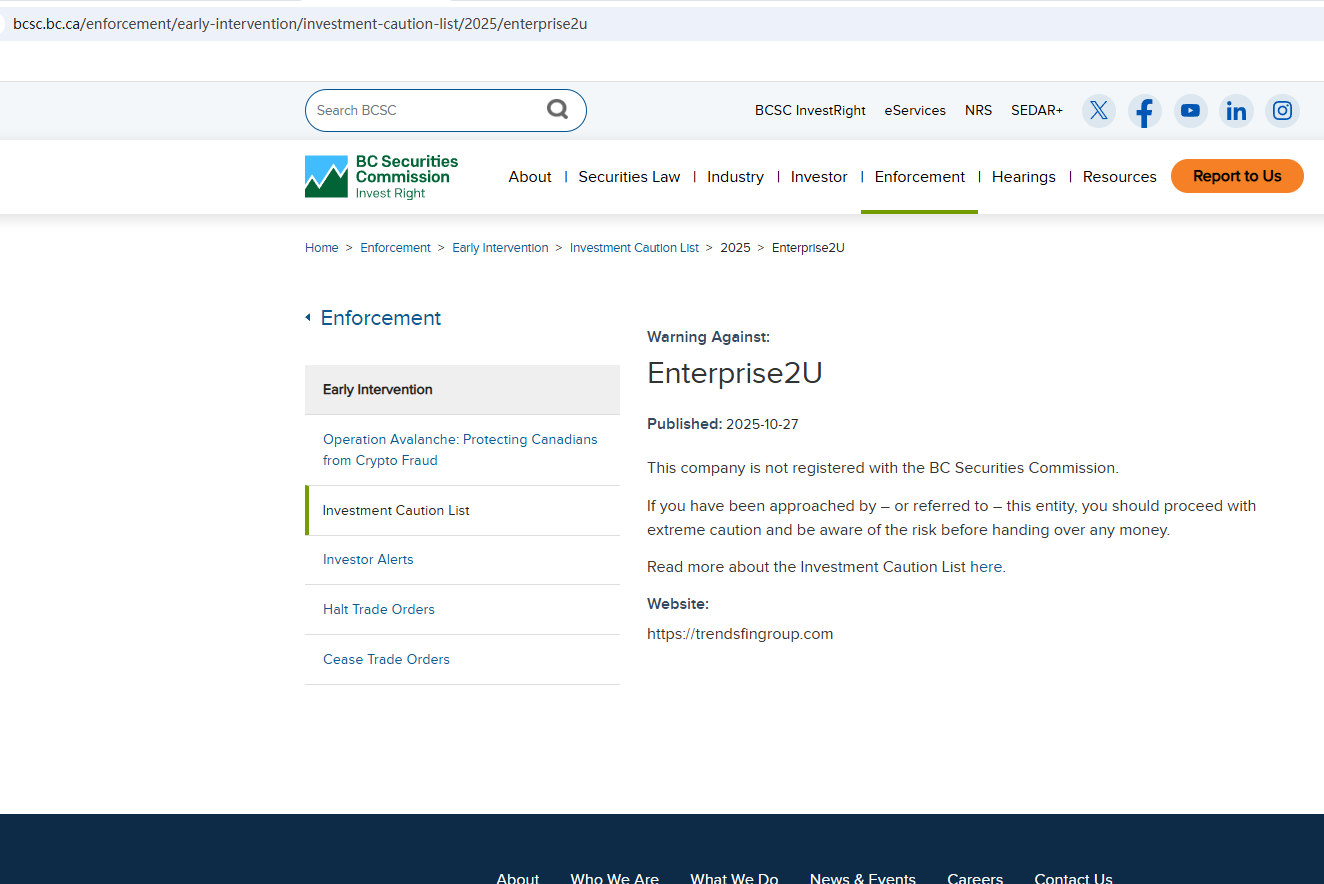Click the back arrow beside Enforcement heading
The height and width of the screenshot is (884, 1324).
coord(308,318)
